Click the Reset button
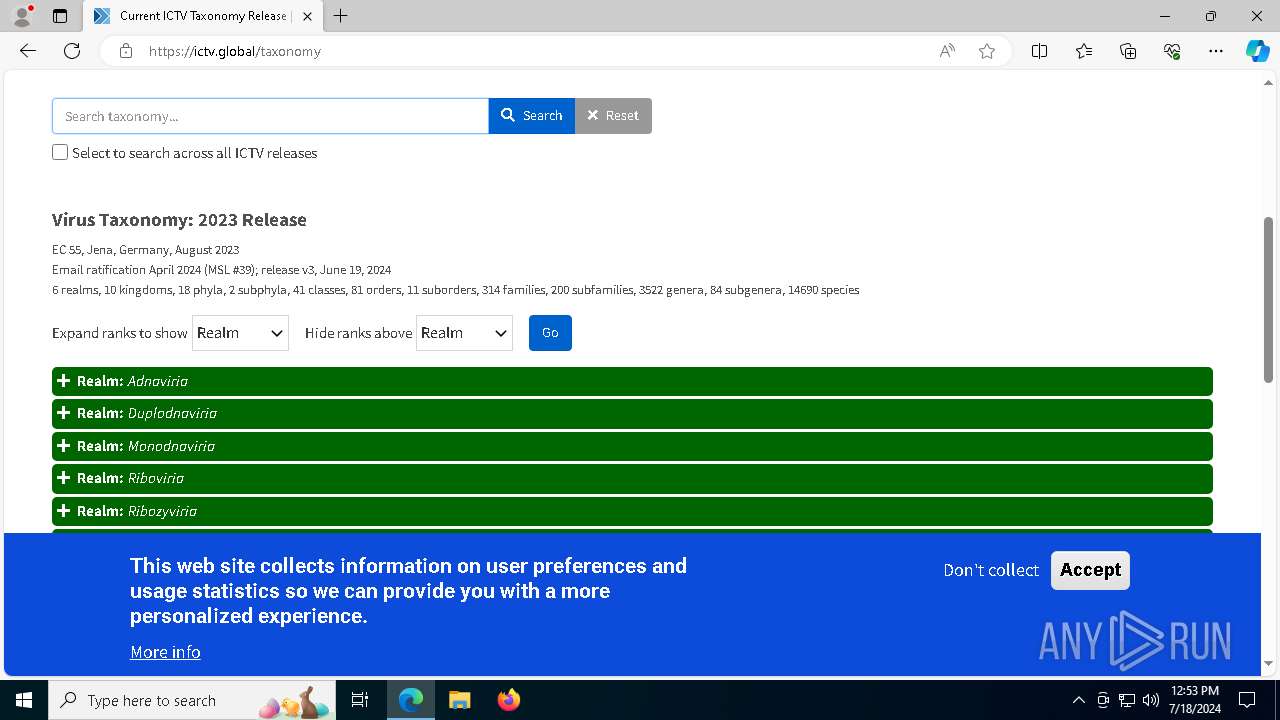Image resolution: width=1280 pixels, height=720 pixels. point(613,116)
